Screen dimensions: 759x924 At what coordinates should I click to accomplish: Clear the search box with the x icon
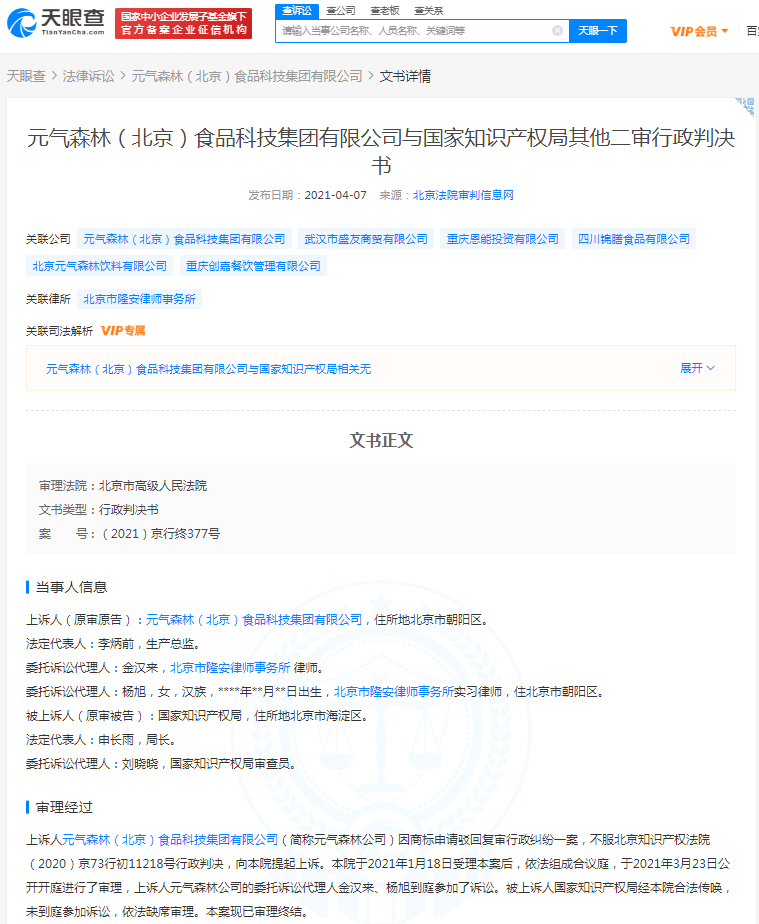point(557,31)
